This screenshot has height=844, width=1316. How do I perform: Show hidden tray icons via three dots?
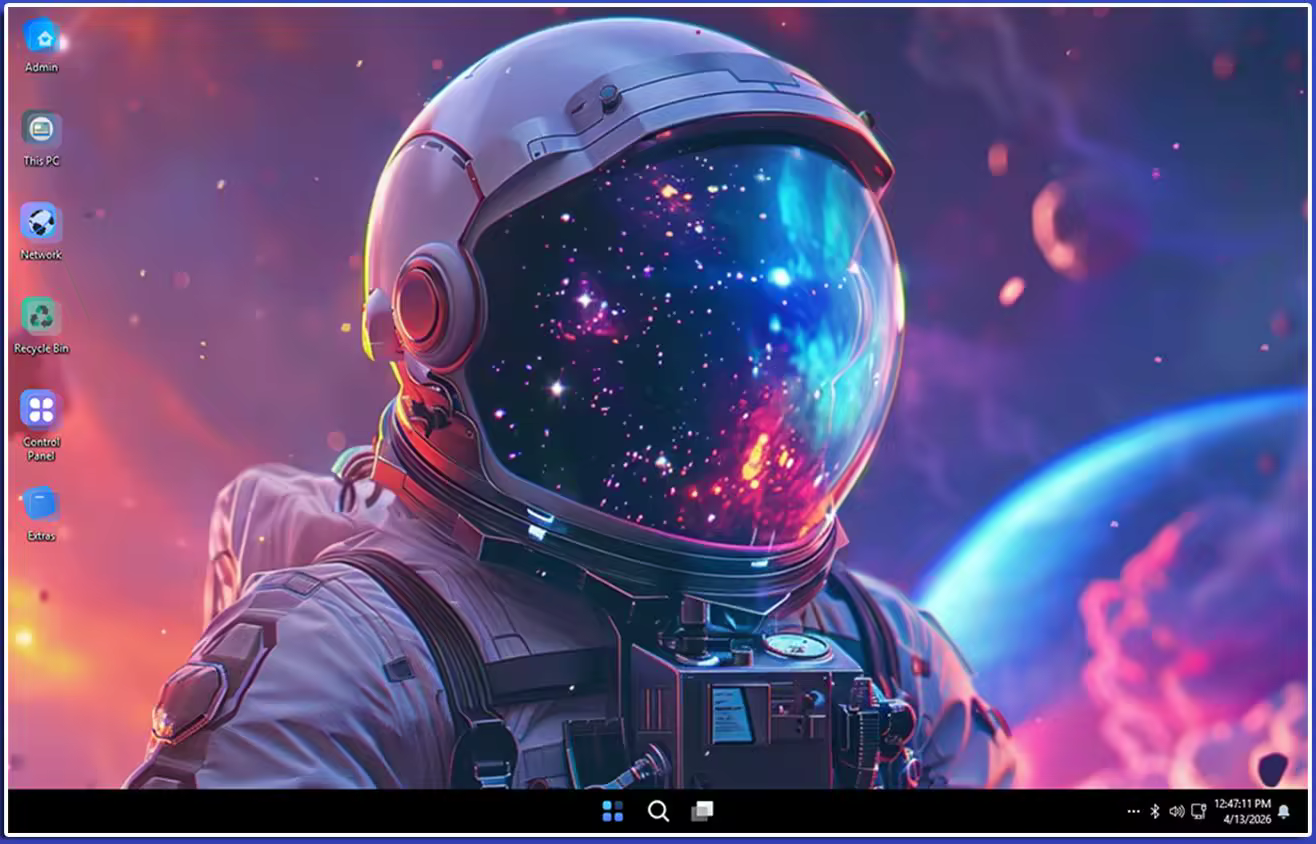pyautogui.click(x=1133, y=811)
